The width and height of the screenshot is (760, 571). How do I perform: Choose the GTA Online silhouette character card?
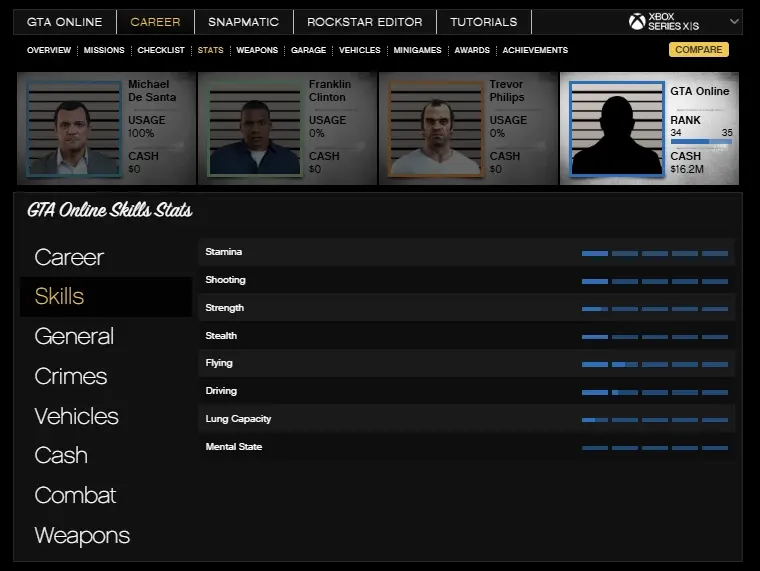pos(616,130)
